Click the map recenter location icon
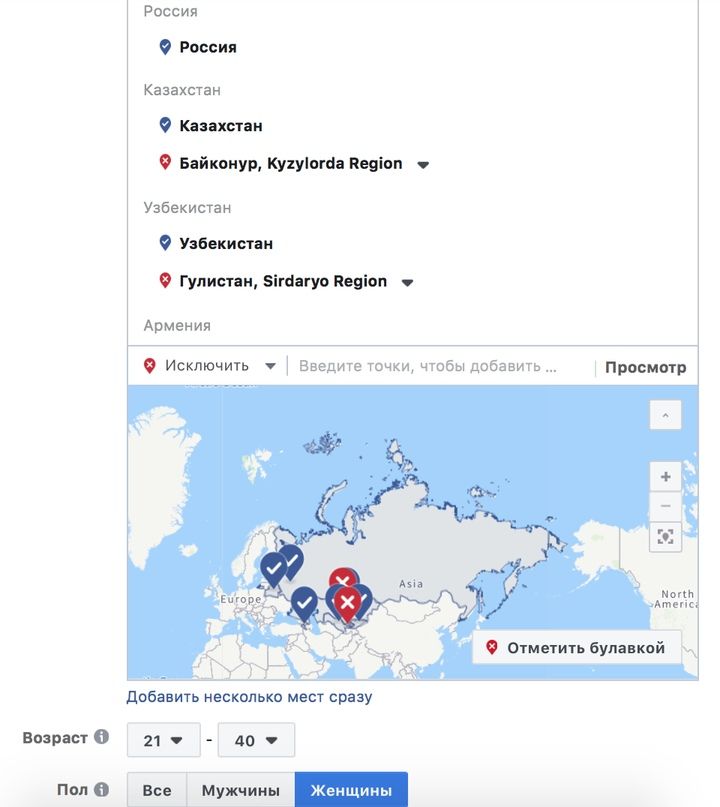Screen dimensions: 720x807 (665, 537)
